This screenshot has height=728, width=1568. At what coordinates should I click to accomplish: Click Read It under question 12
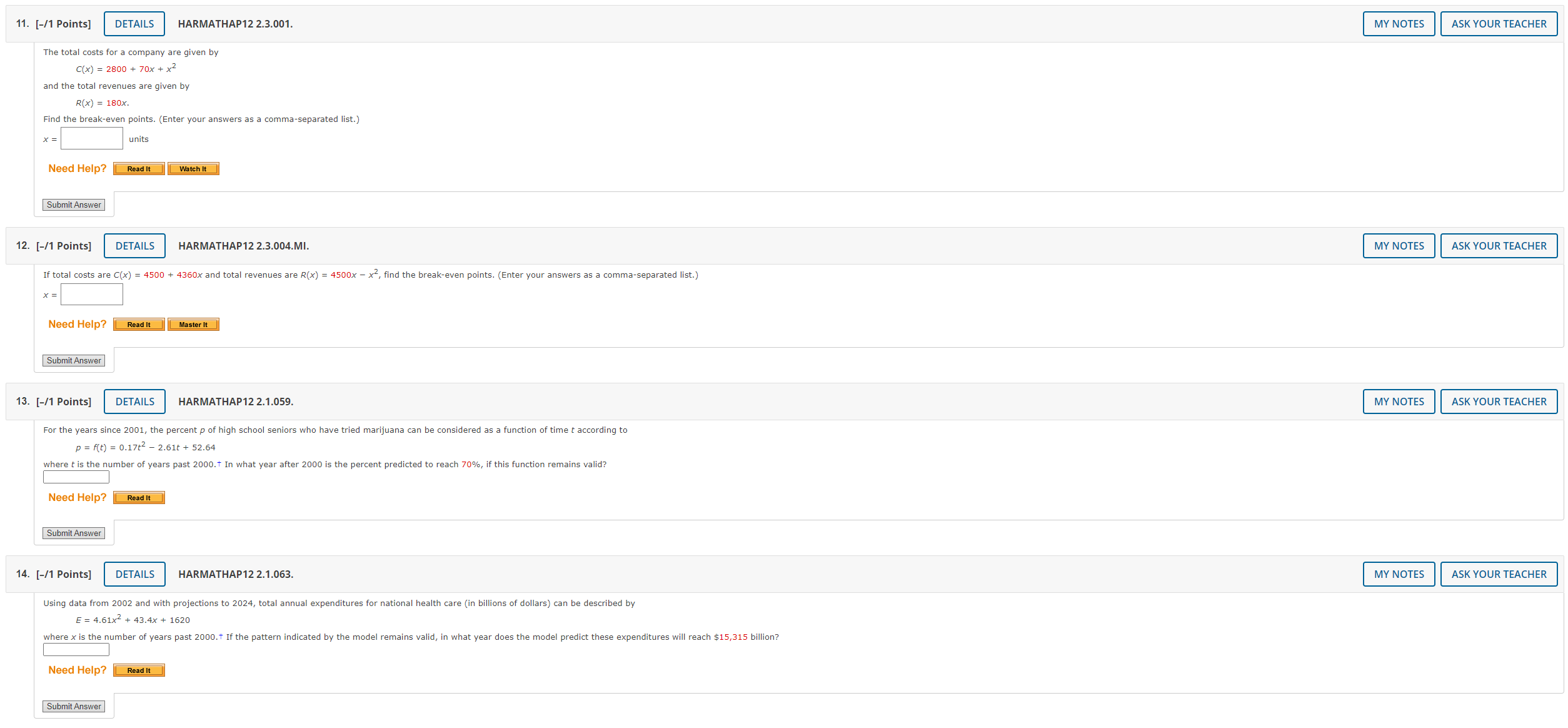(x=139, y=325)
